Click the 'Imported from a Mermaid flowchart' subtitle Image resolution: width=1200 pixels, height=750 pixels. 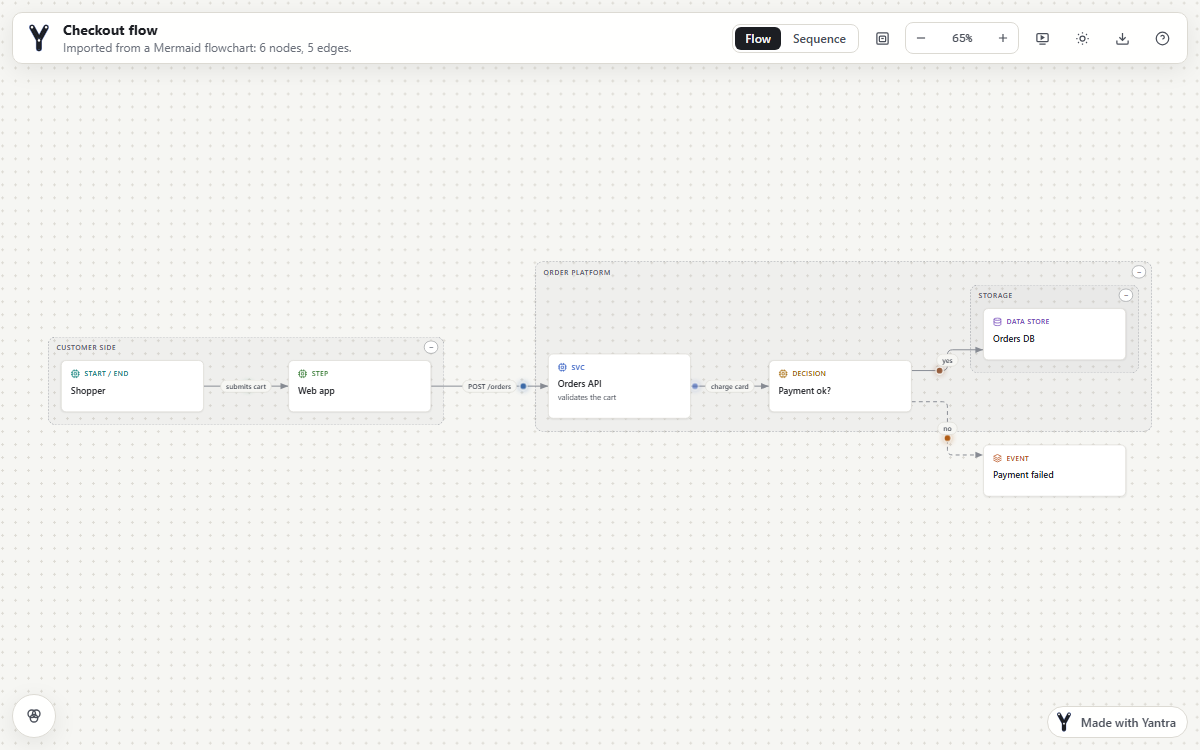[x=207, y=47]
